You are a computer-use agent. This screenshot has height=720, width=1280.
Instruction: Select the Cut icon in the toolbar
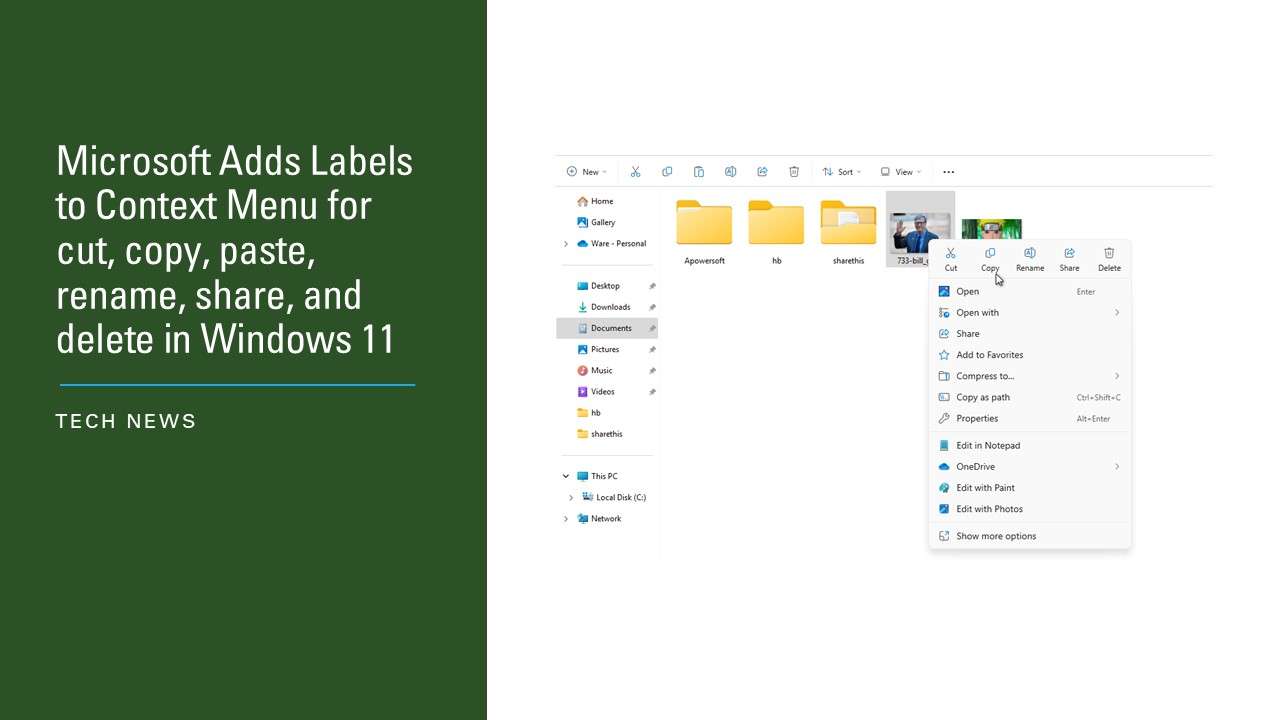635,171
